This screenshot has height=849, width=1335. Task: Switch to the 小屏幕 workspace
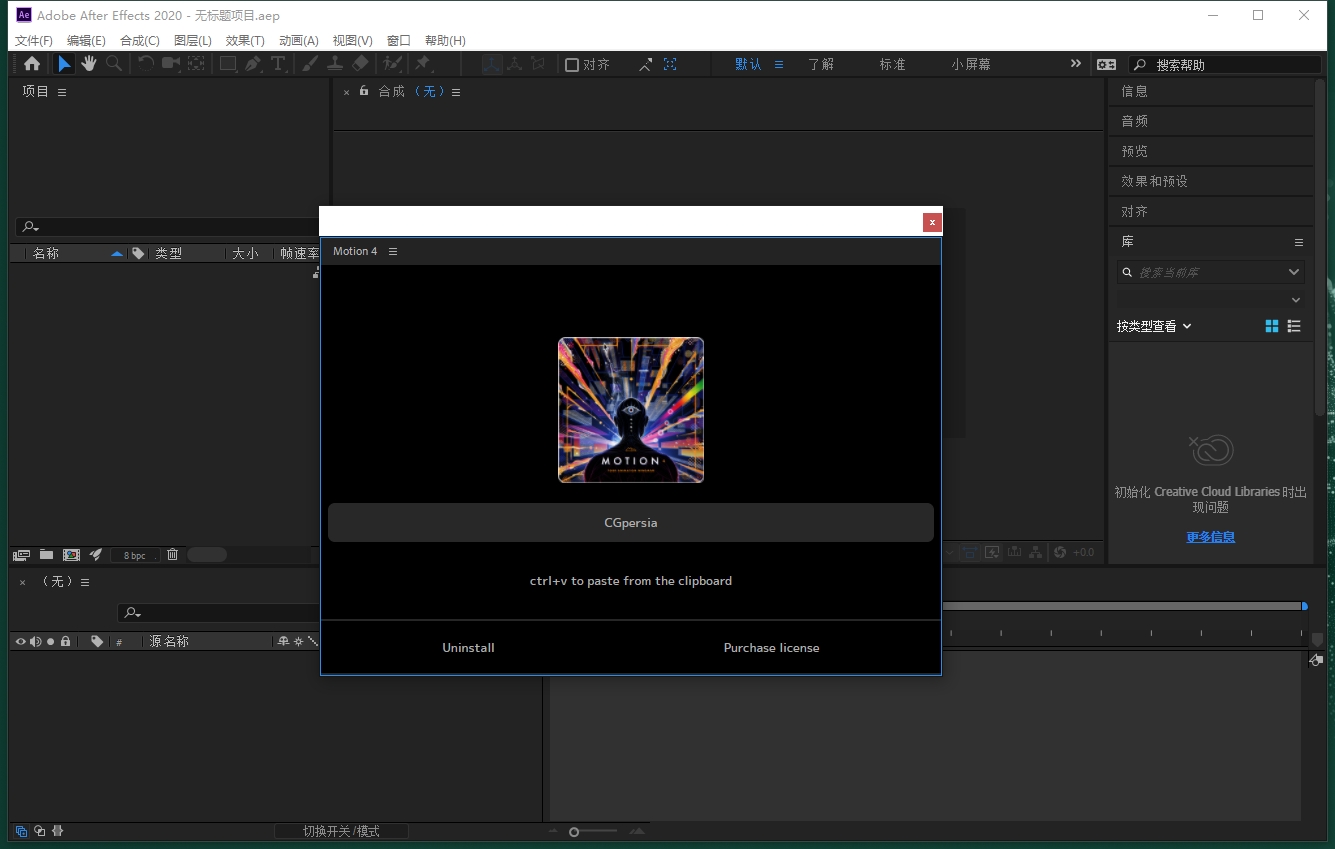click(971, 64)
